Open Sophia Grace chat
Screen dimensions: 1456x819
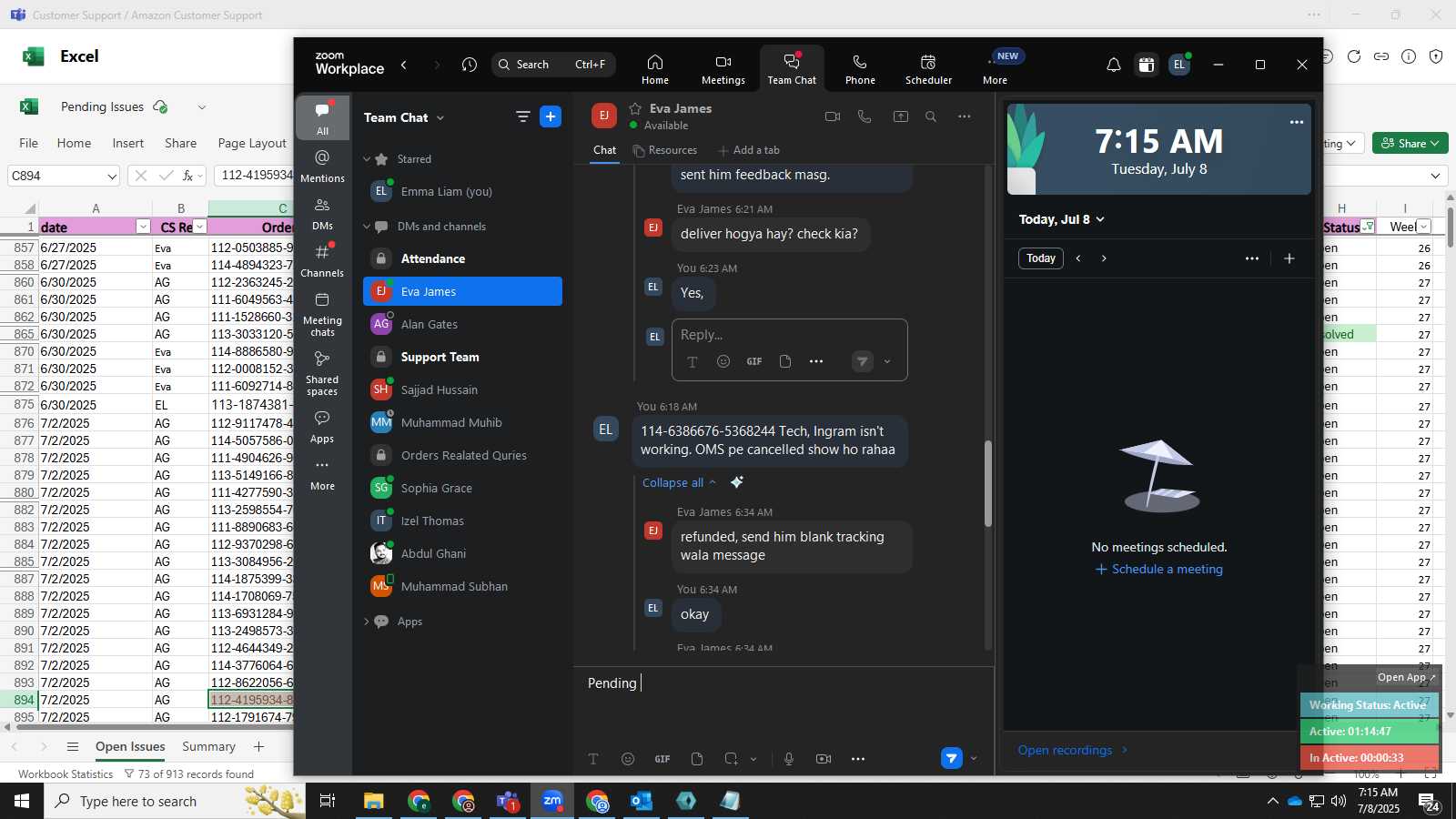click(462, 488)
